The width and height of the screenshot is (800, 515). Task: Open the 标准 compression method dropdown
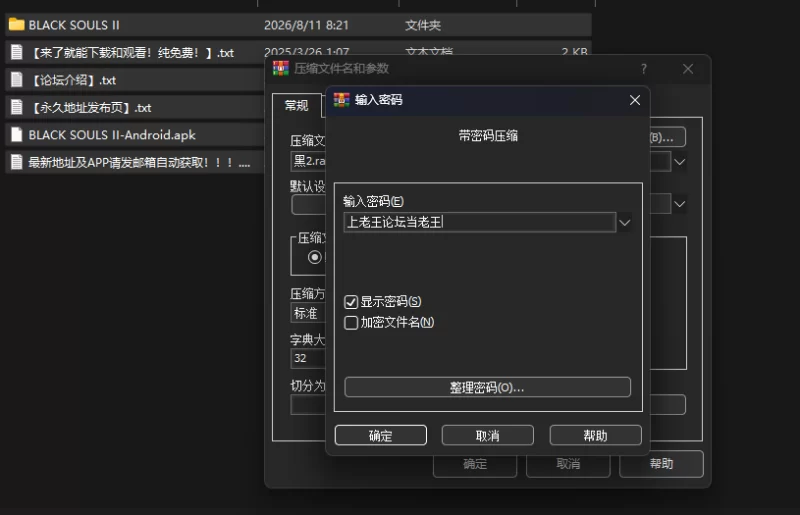308,313
